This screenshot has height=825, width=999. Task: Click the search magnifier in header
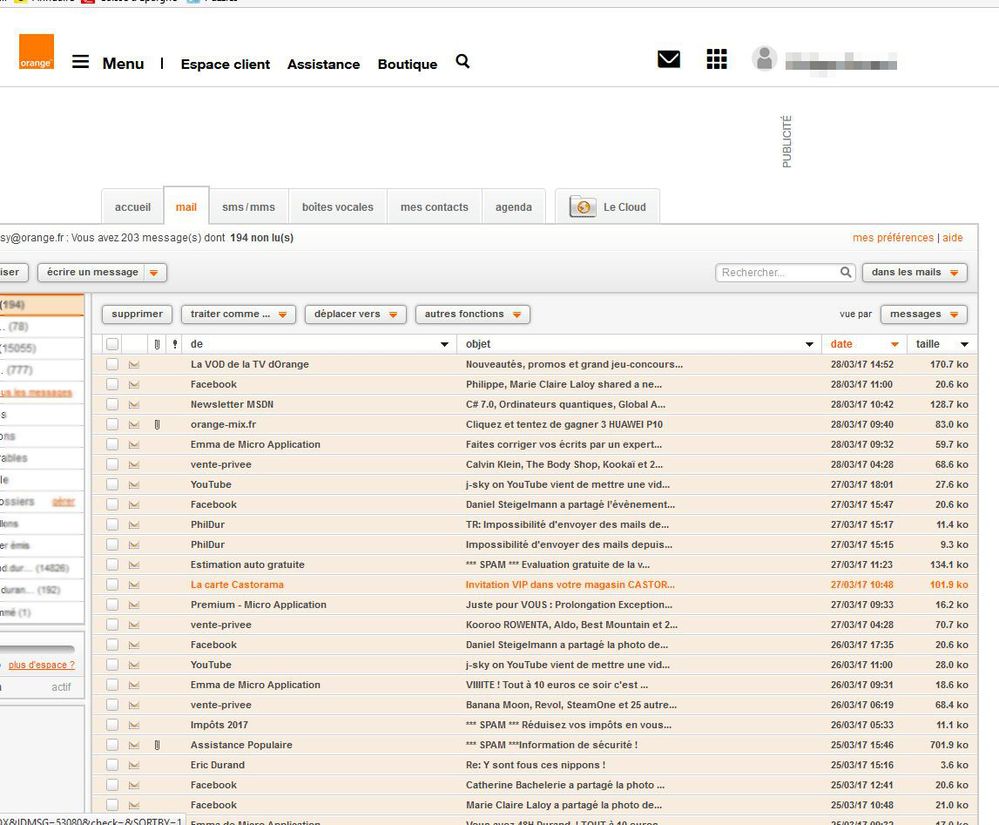tap(462, 61)
